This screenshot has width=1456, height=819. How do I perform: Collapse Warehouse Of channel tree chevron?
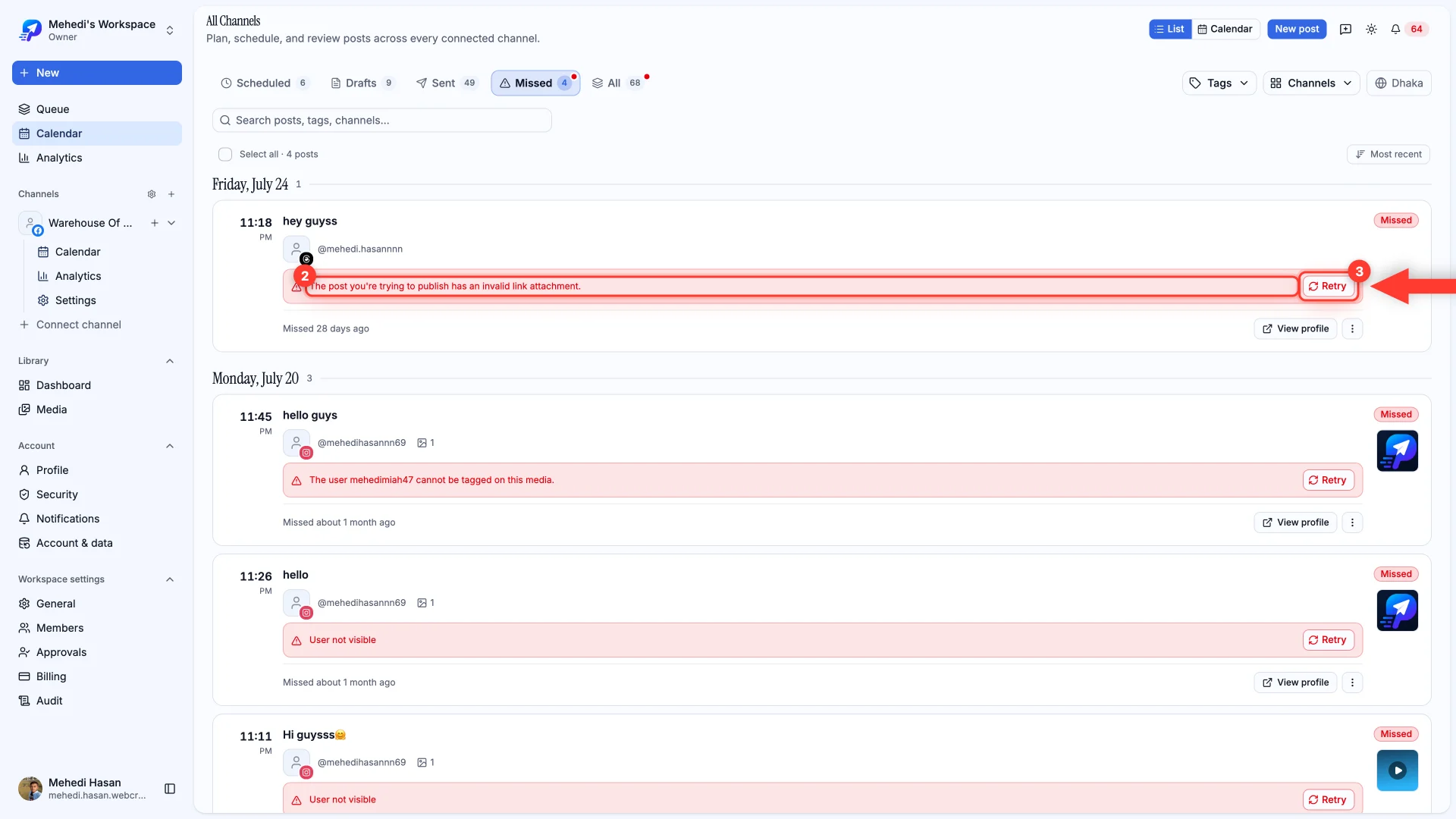171,223
